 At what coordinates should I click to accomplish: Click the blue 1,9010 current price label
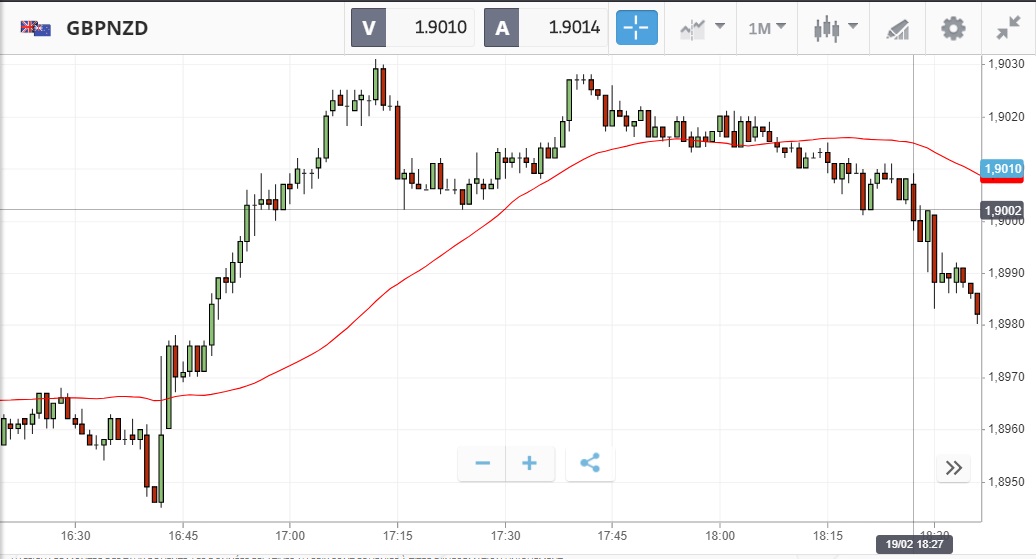(x=1002, y=168)
